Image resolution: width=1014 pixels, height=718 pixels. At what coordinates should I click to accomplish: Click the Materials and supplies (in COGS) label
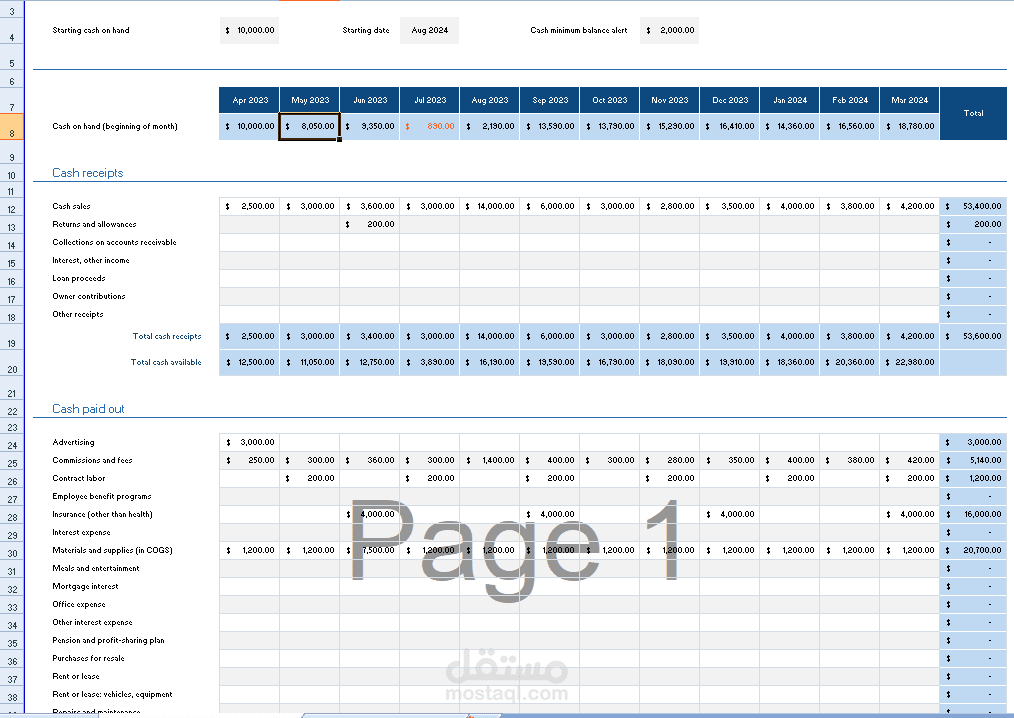coord(112,550)
